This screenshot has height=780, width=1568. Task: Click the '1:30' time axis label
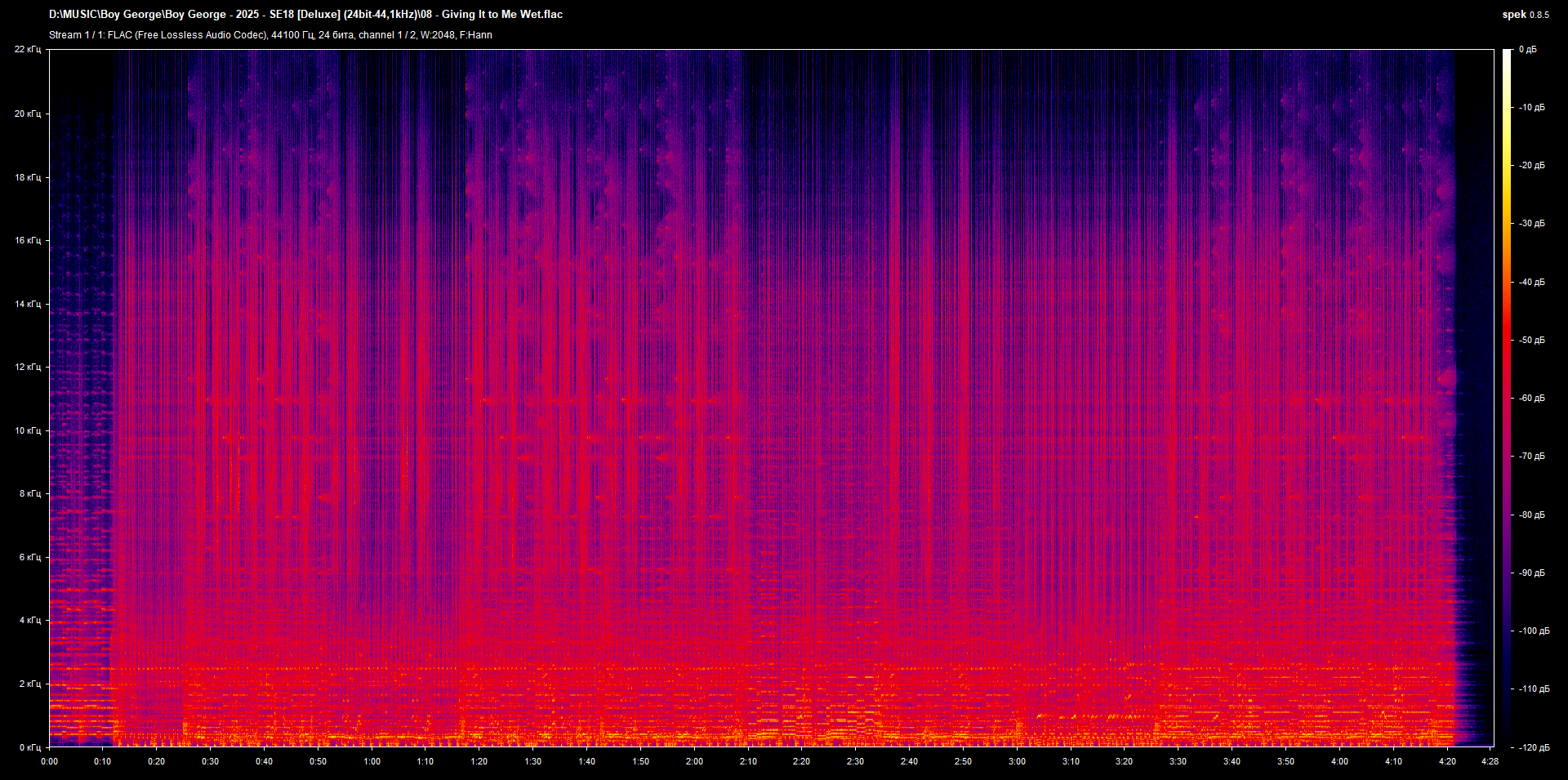[x=532, y=761]
